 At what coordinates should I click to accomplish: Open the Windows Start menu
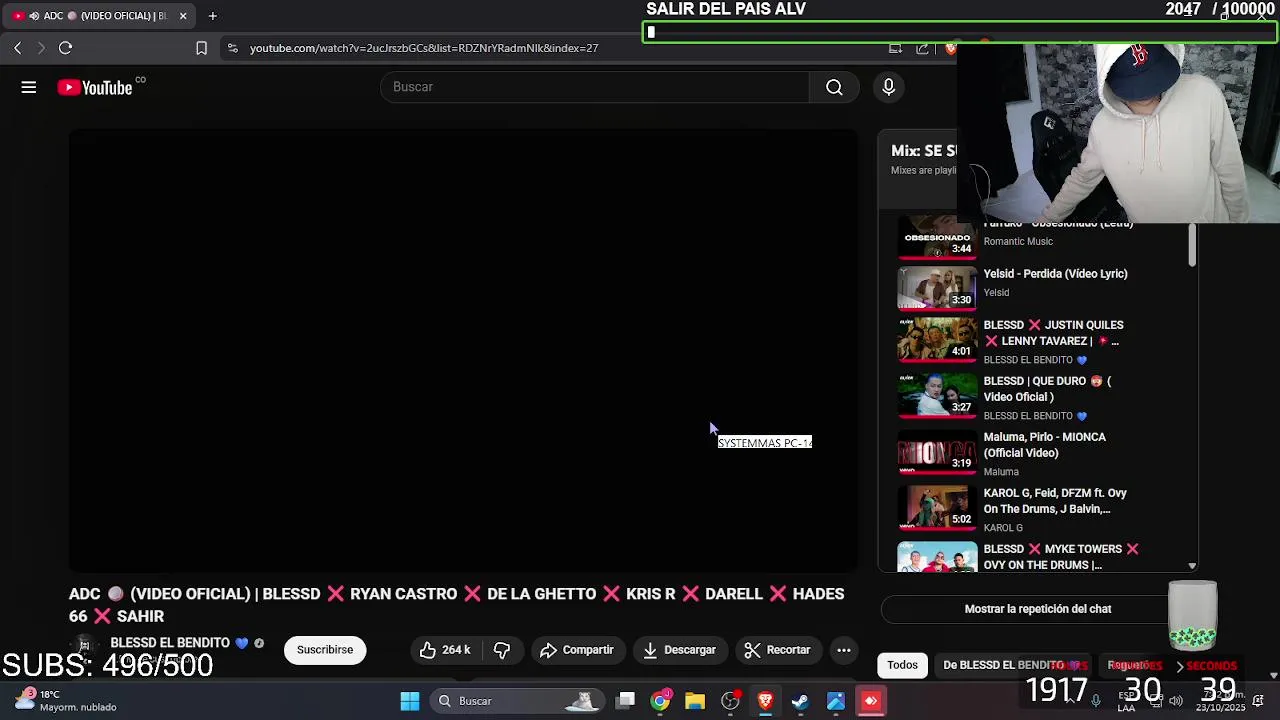point(410,701)
